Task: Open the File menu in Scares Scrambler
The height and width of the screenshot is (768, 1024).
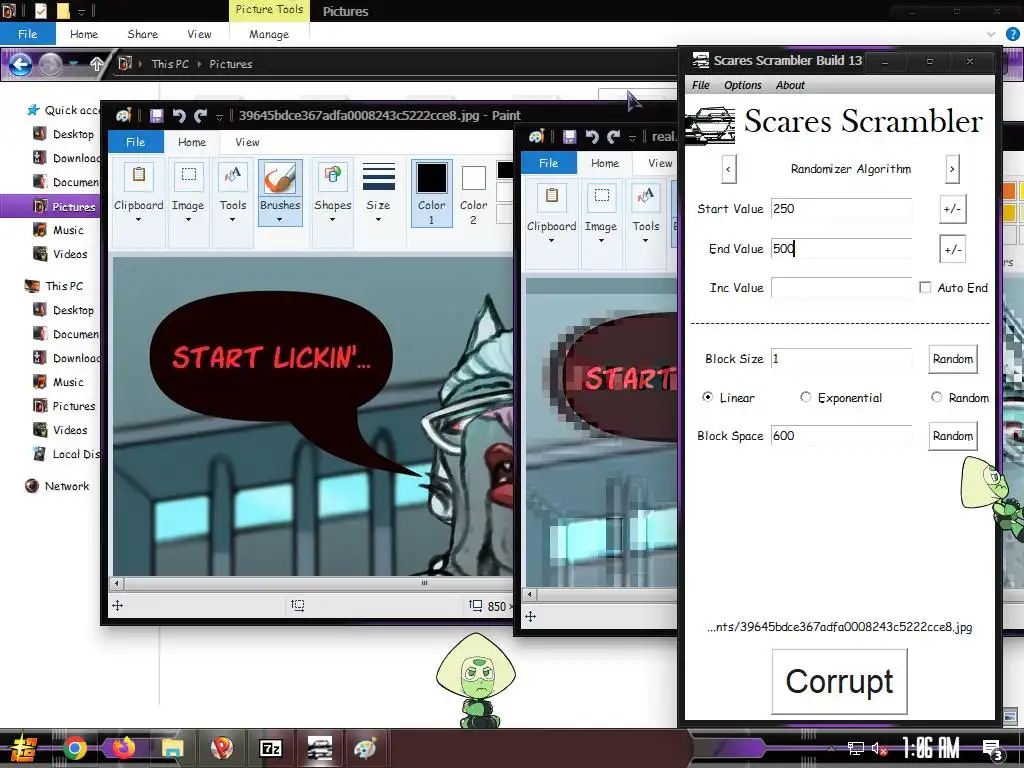Action: [x=700, y=85]
